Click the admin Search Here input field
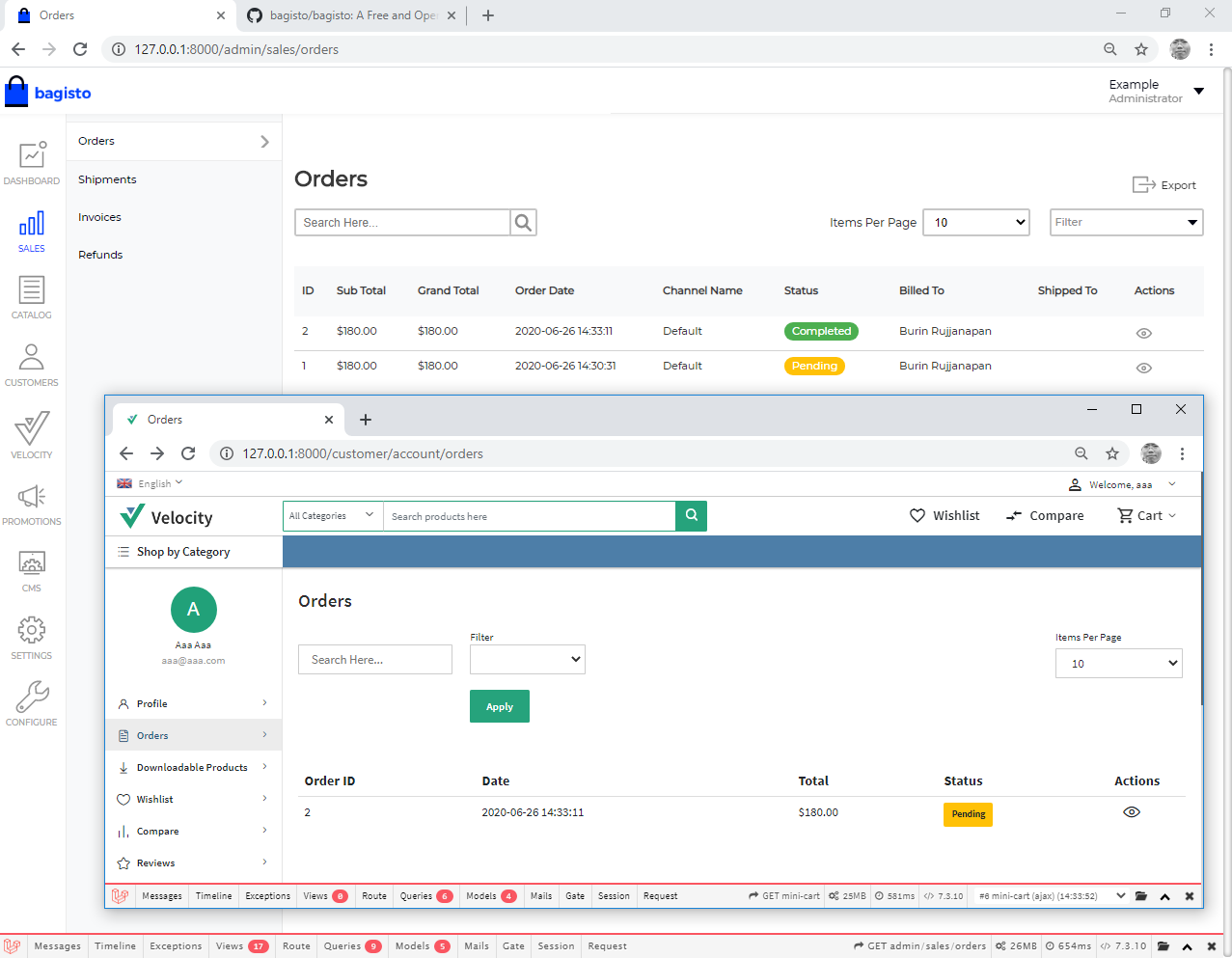The height and width of the screenshot is (958, 1232). [x=401, y=223]
